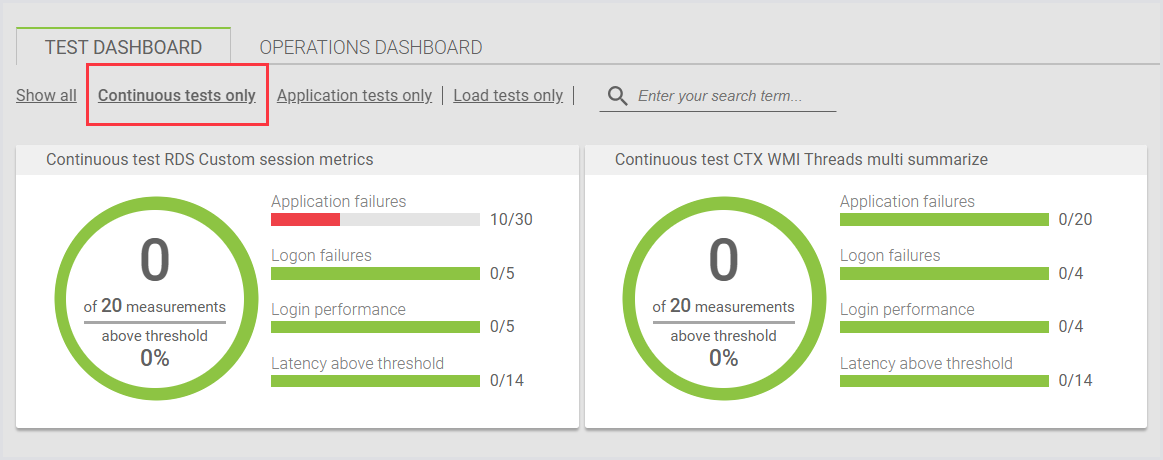Click Login performance bar in RDS card
The height and width of the screenshot is (460, 1163).
376,326
